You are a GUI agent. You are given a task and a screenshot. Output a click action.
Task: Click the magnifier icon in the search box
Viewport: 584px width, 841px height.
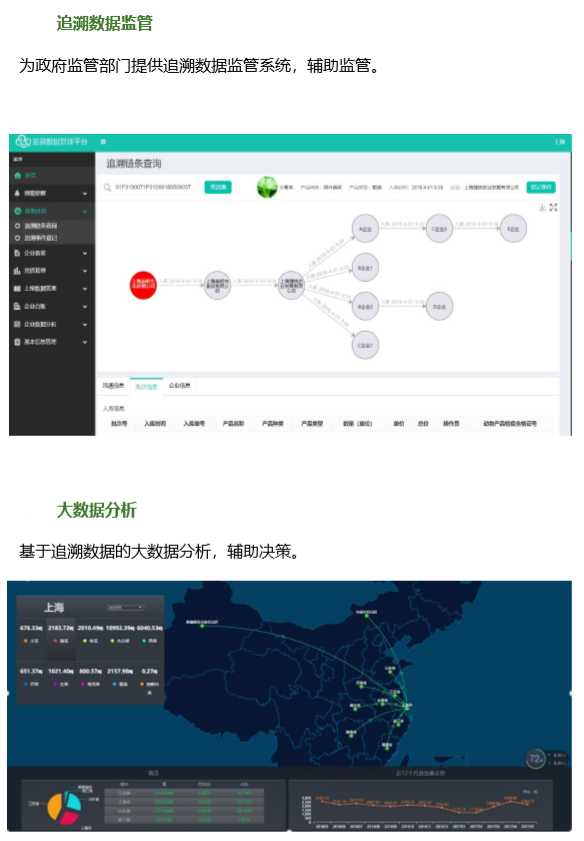pos(107,187)
